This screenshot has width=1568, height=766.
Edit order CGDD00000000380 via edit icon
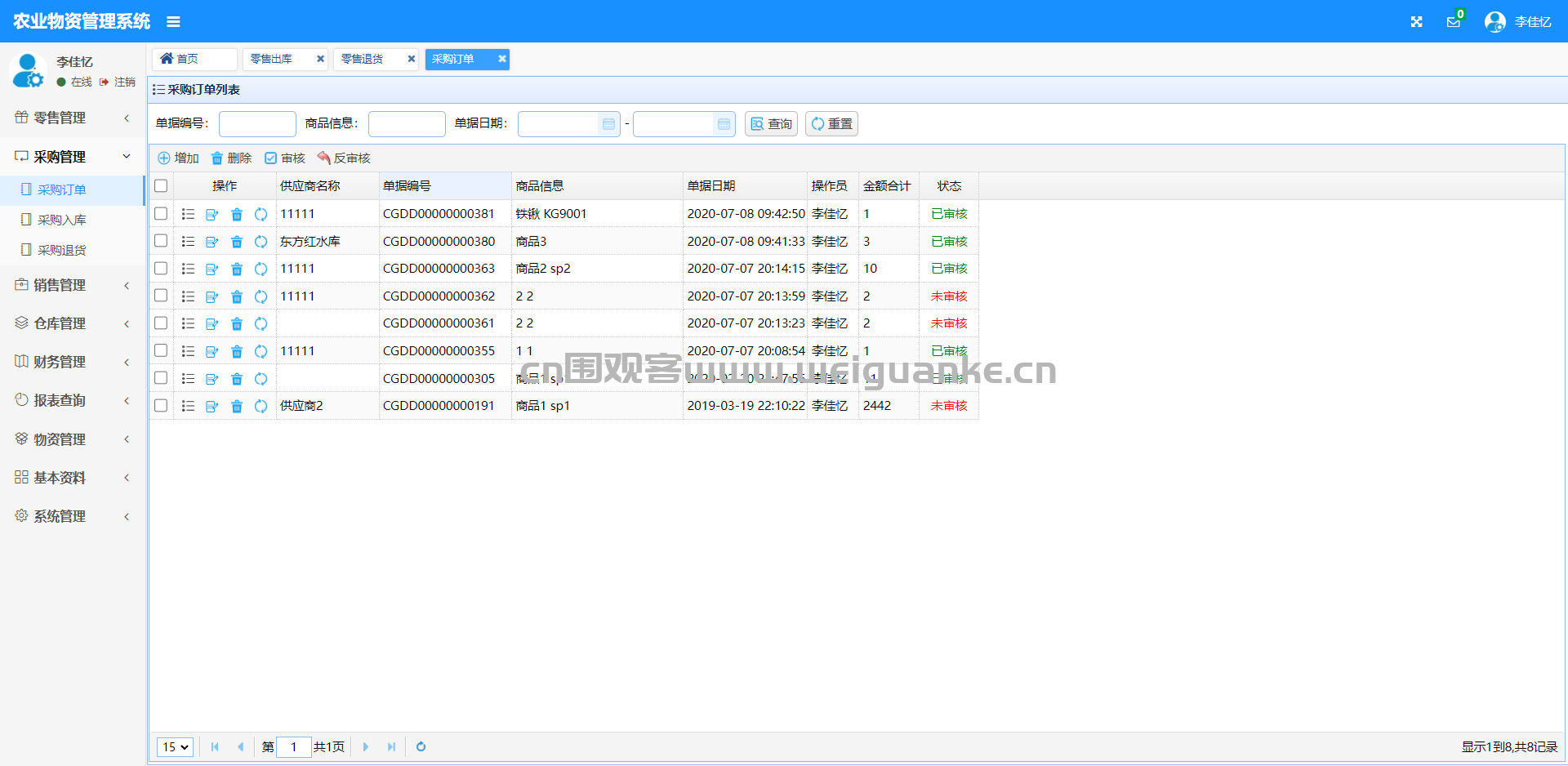212,242
